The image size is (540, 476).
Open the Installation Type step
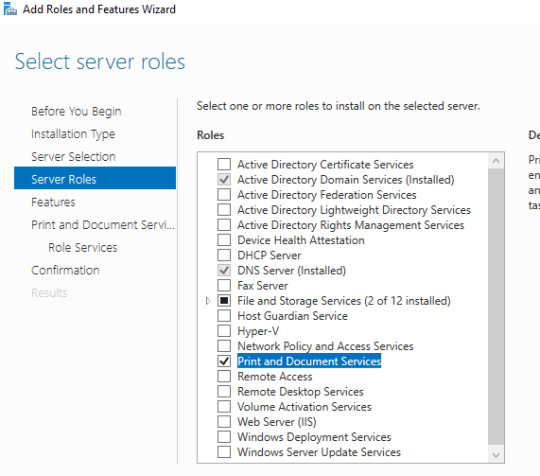coord(73,134)
